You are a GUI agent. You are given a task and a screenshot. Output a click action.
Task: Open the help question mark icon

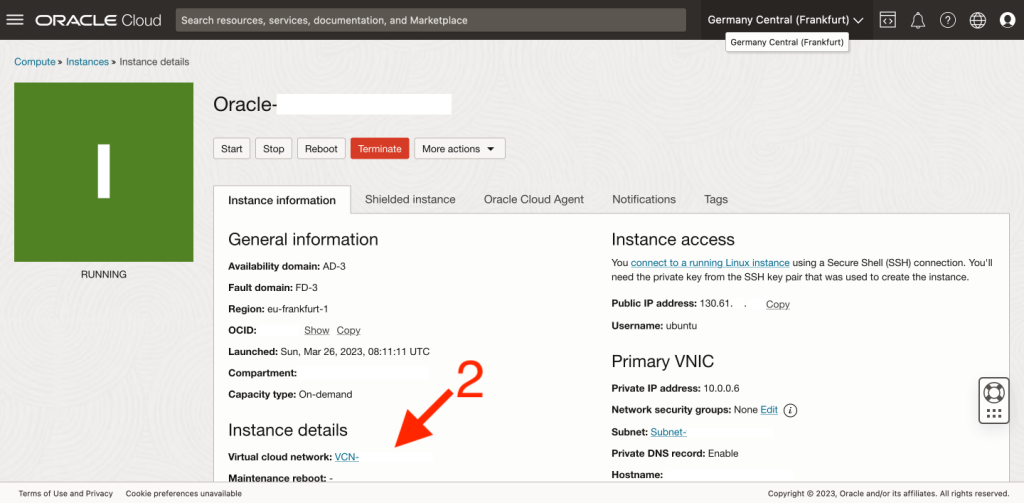(948, 20)
